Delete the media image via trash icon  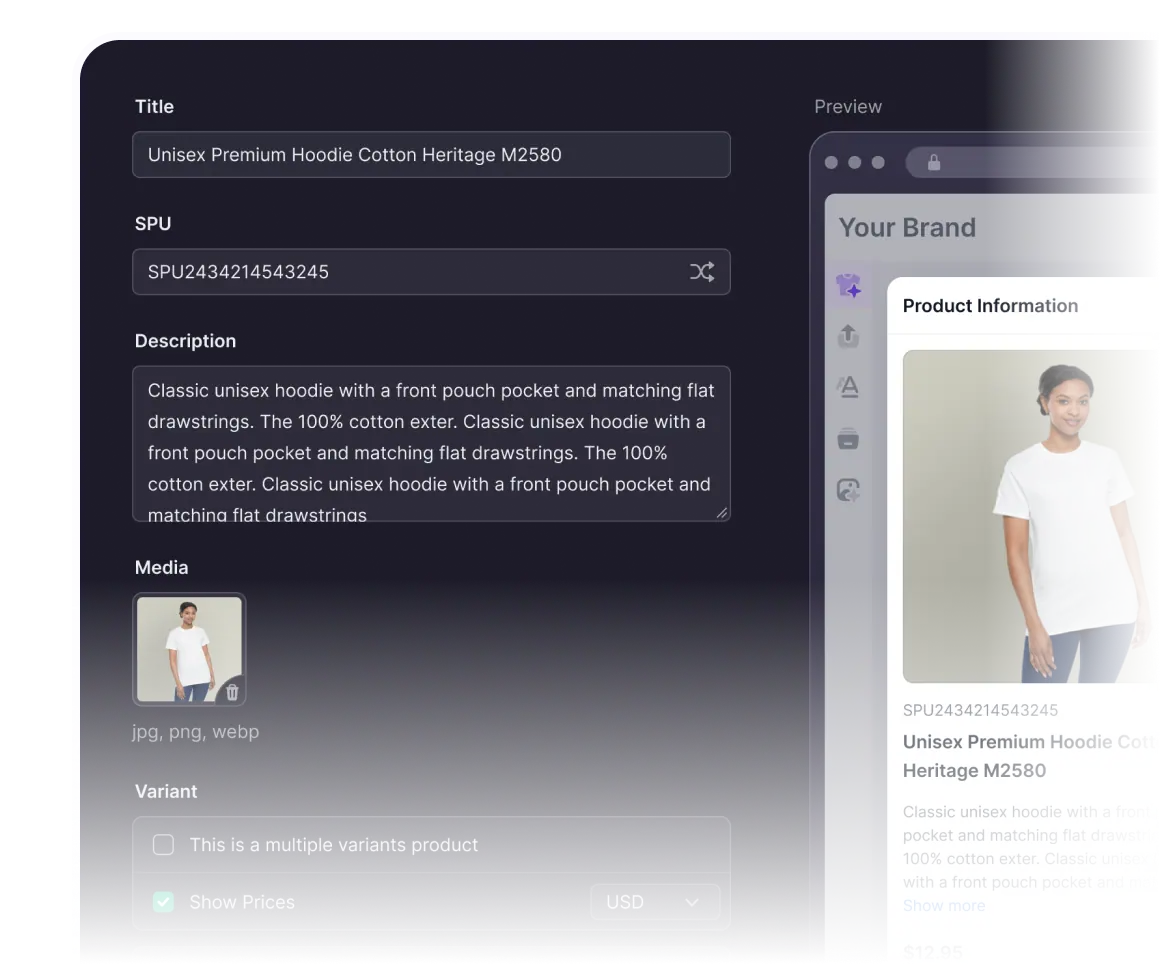(232, 692)
